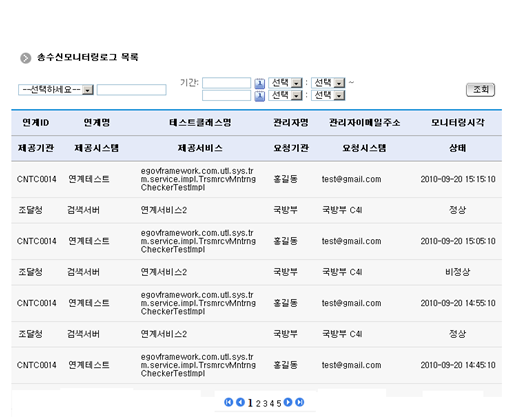Click the 모니터링시각 column header
Image resolution: width=519 pixels, height=420 pixels.
tap(458, 123)
